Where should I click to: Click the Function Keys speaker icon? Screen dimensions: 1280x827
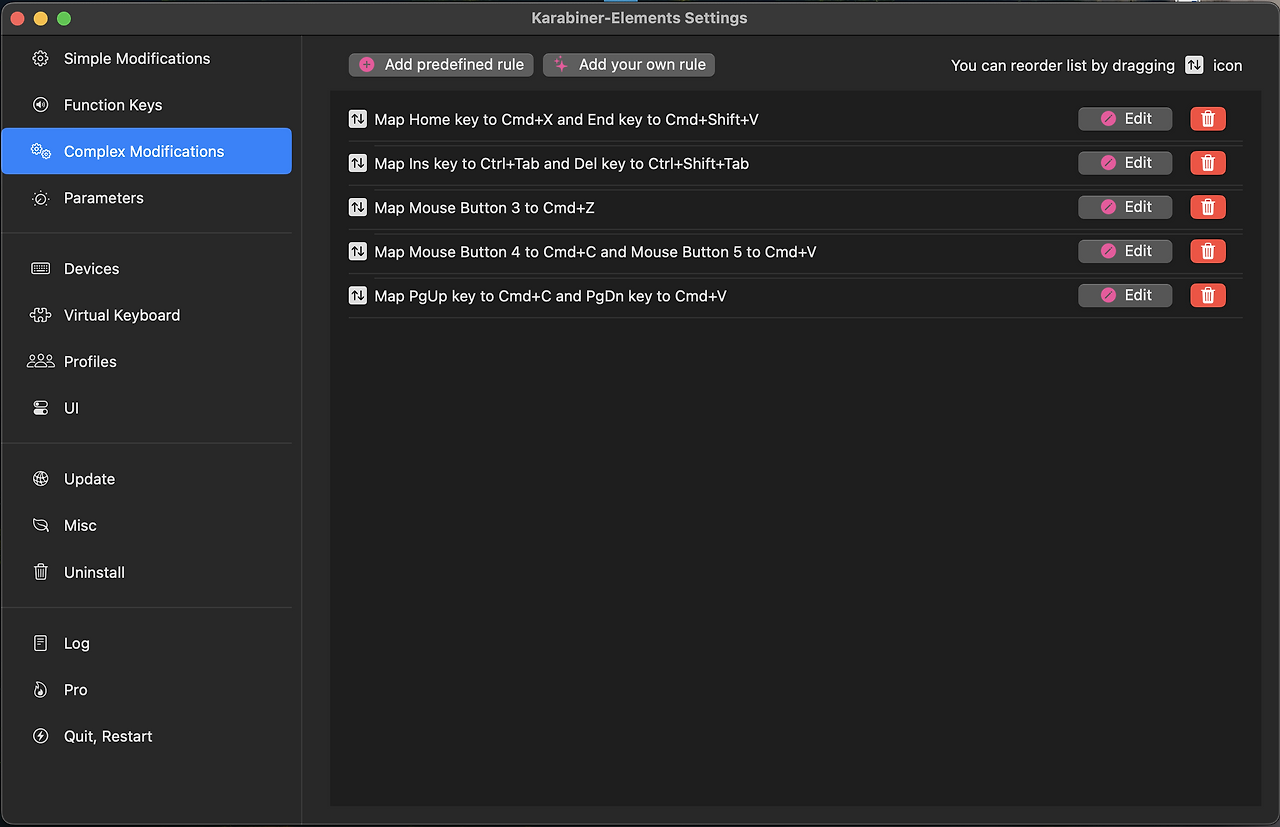tap(40, 105)
